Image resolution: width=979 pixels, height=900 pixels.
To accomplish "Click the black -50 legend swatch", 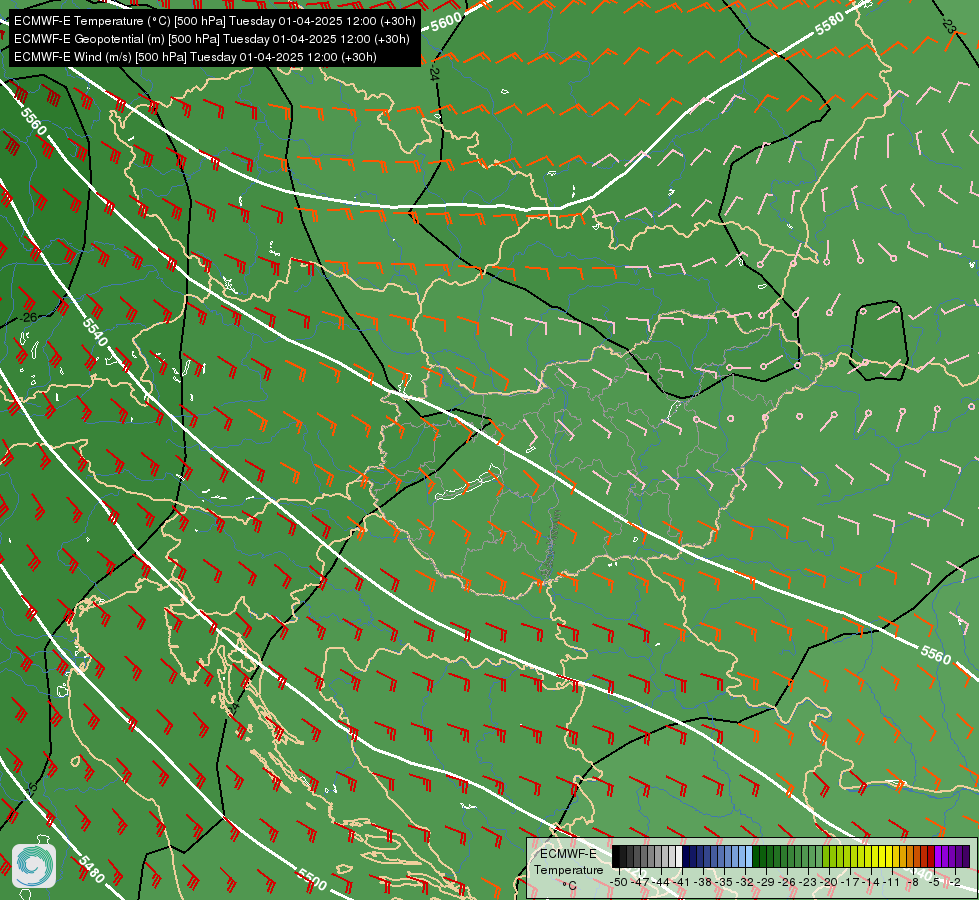I will coord(616,856).
